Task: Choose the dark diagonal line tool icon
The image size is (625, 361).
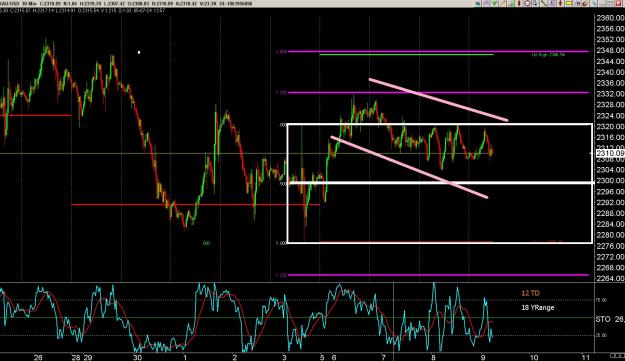Action: point(544,3)
